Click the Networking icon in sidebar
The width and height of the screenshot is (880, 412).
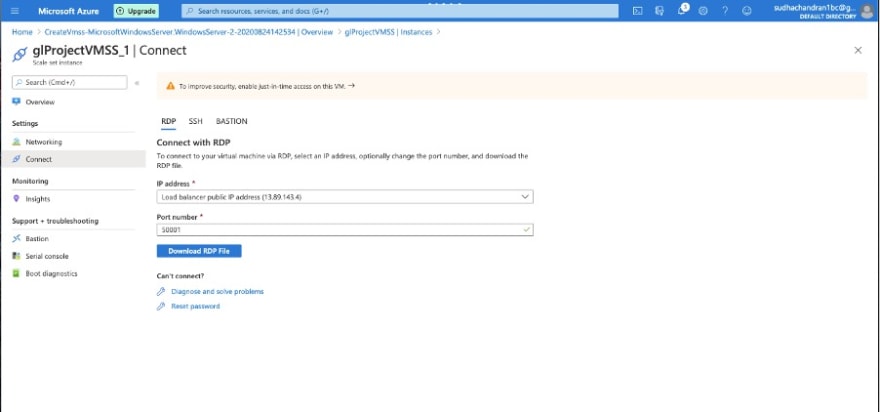click(16, 141)
